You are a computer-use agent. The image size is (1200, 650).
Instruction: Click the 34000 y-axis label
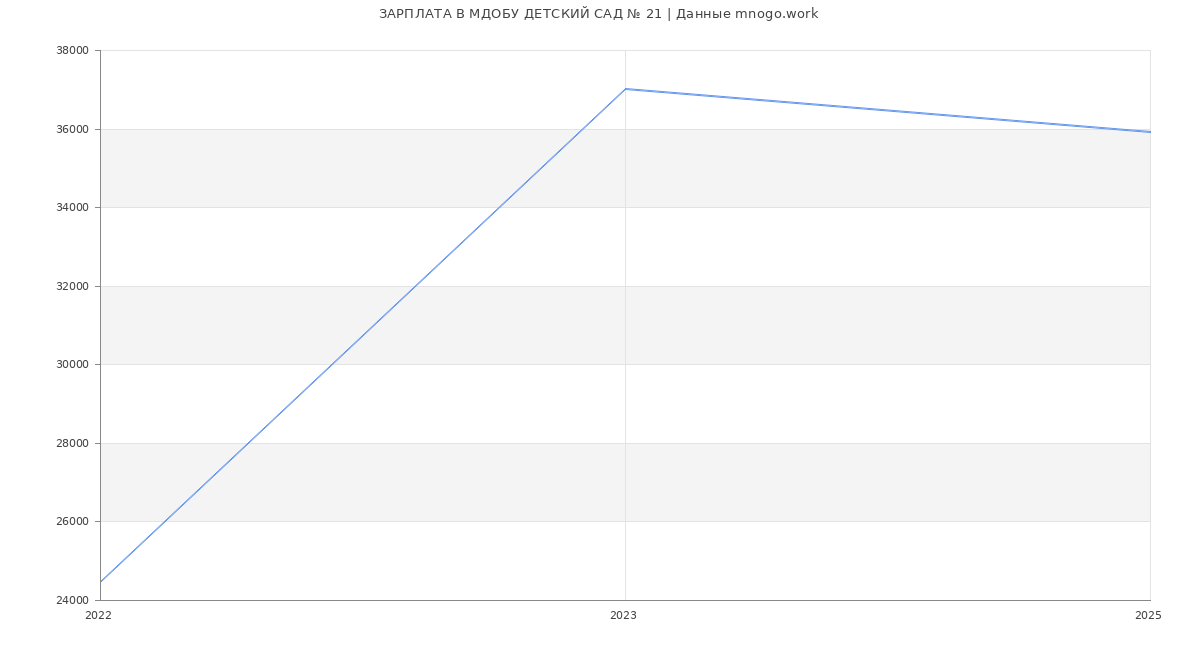pos(73,208)
